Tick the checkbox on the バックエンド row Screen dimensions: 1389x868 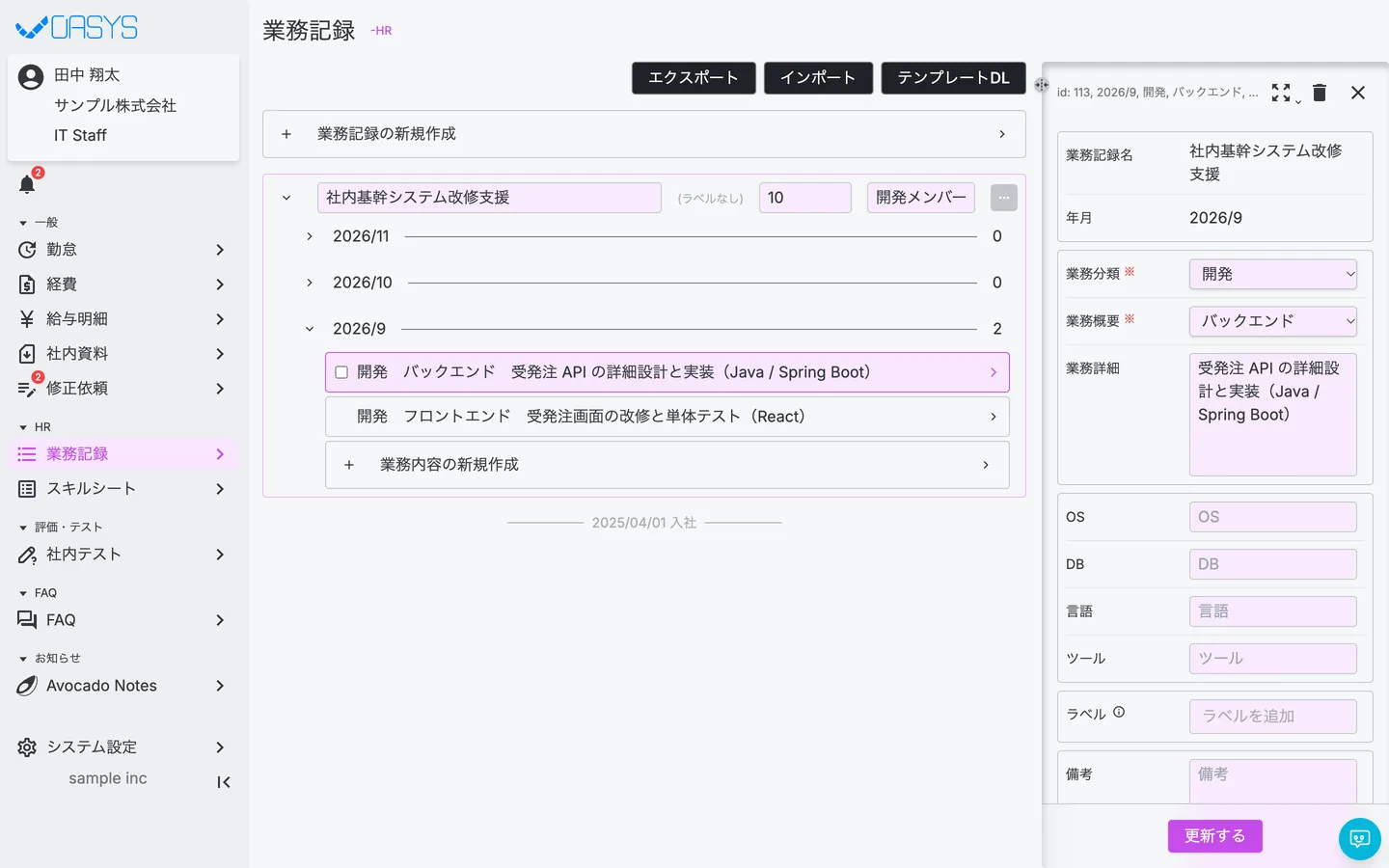point(341,372)
